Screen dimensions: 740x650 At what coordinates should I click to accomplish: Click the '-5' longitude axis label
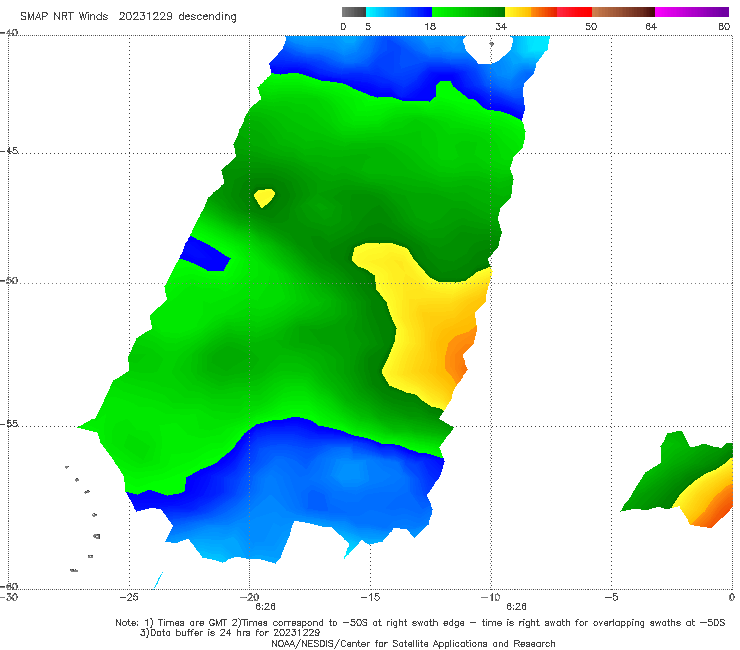pyautogui.click(x=611, y=597)
